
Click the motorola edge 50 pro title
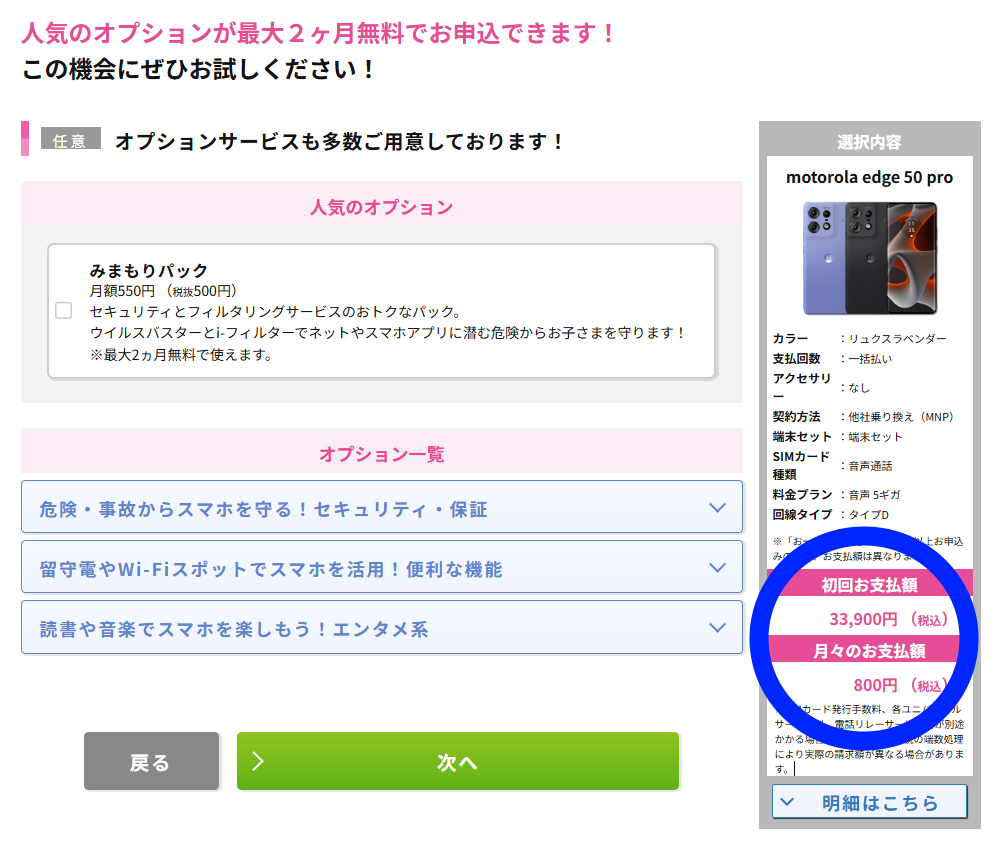click(x=869, y=177)
